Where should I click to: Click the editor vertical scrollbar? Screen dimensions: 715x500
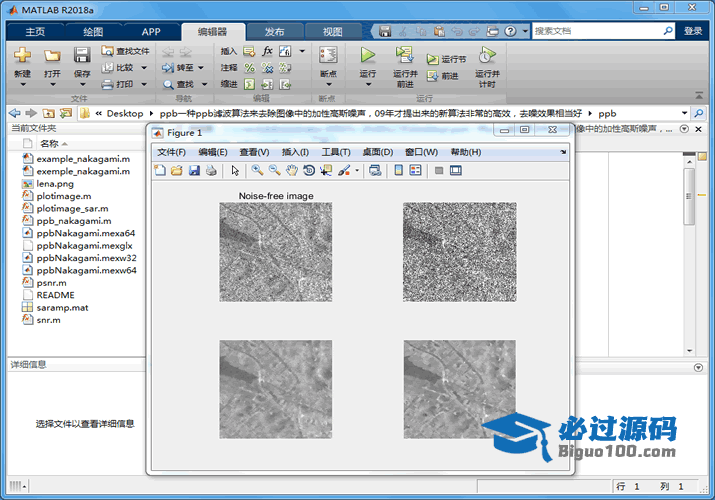[689, 196]
